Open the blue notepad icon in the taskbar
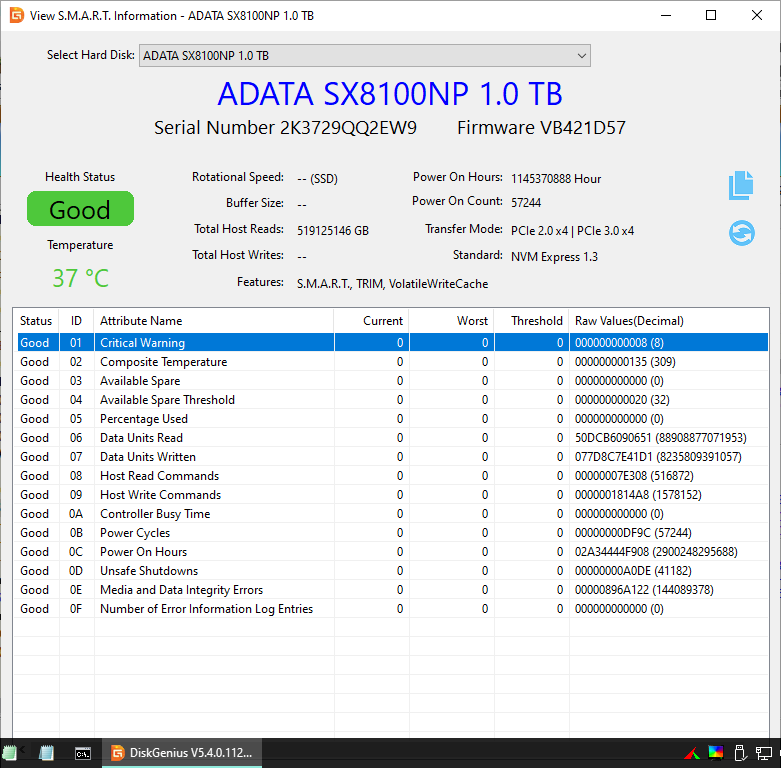This screenshot has width=781, height=768. (x=46, y=753)
